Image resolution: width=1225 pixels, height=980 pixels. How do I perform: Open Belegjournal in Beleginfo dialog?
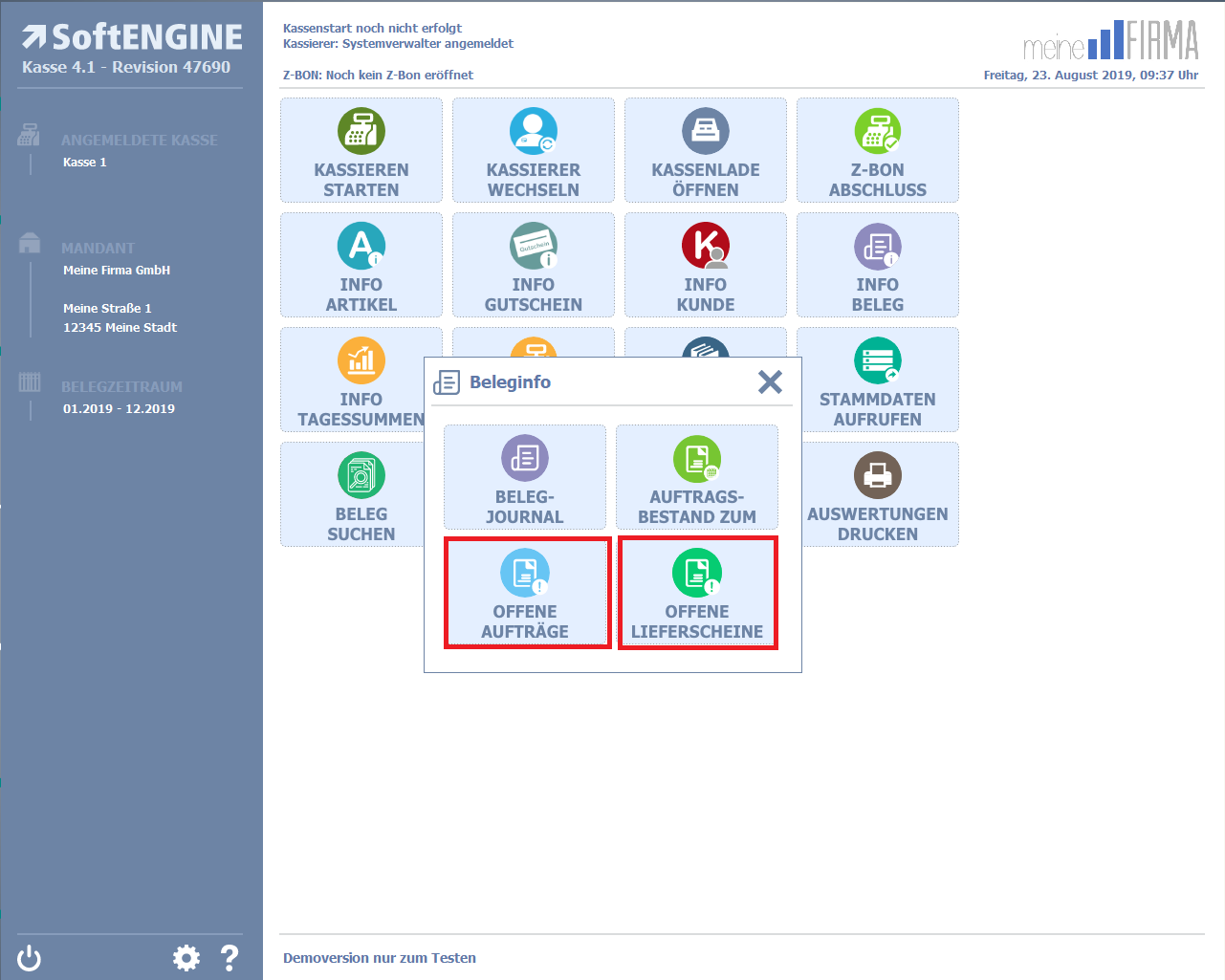[524, 477]
